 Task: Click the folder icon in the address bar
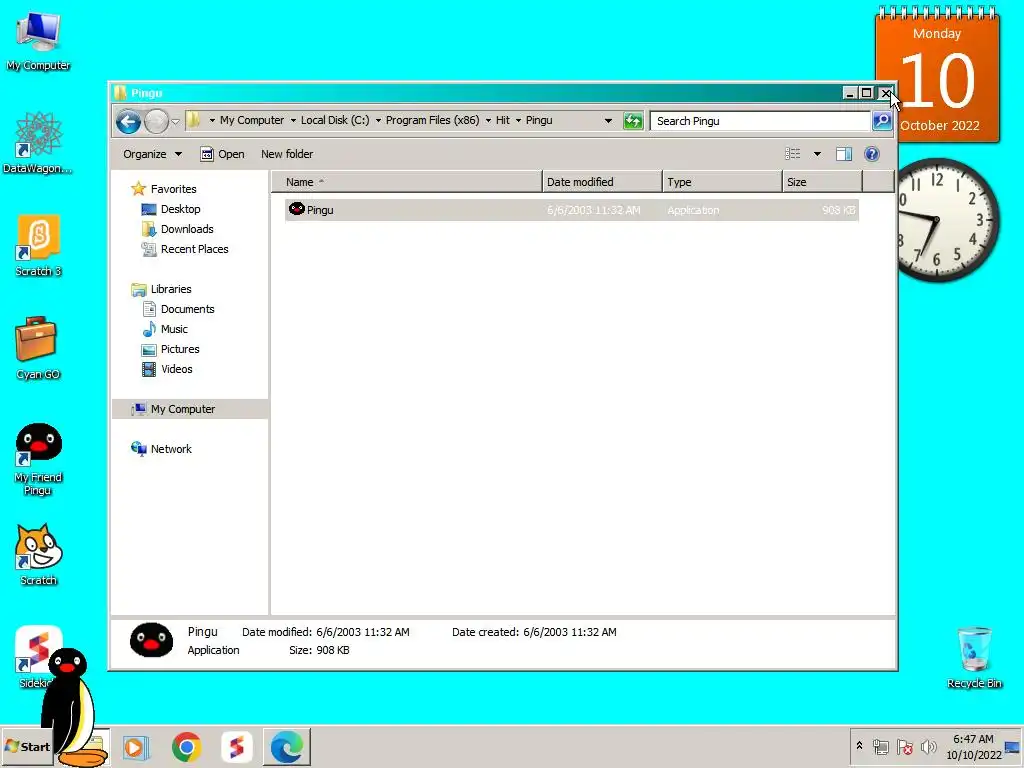193,120
